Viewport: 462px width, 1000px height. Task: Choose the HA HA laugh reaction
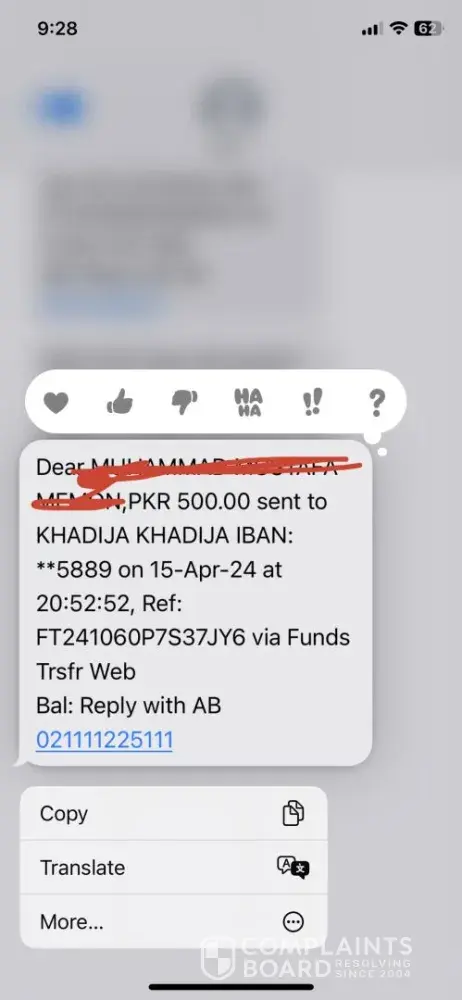pos(248,402)
